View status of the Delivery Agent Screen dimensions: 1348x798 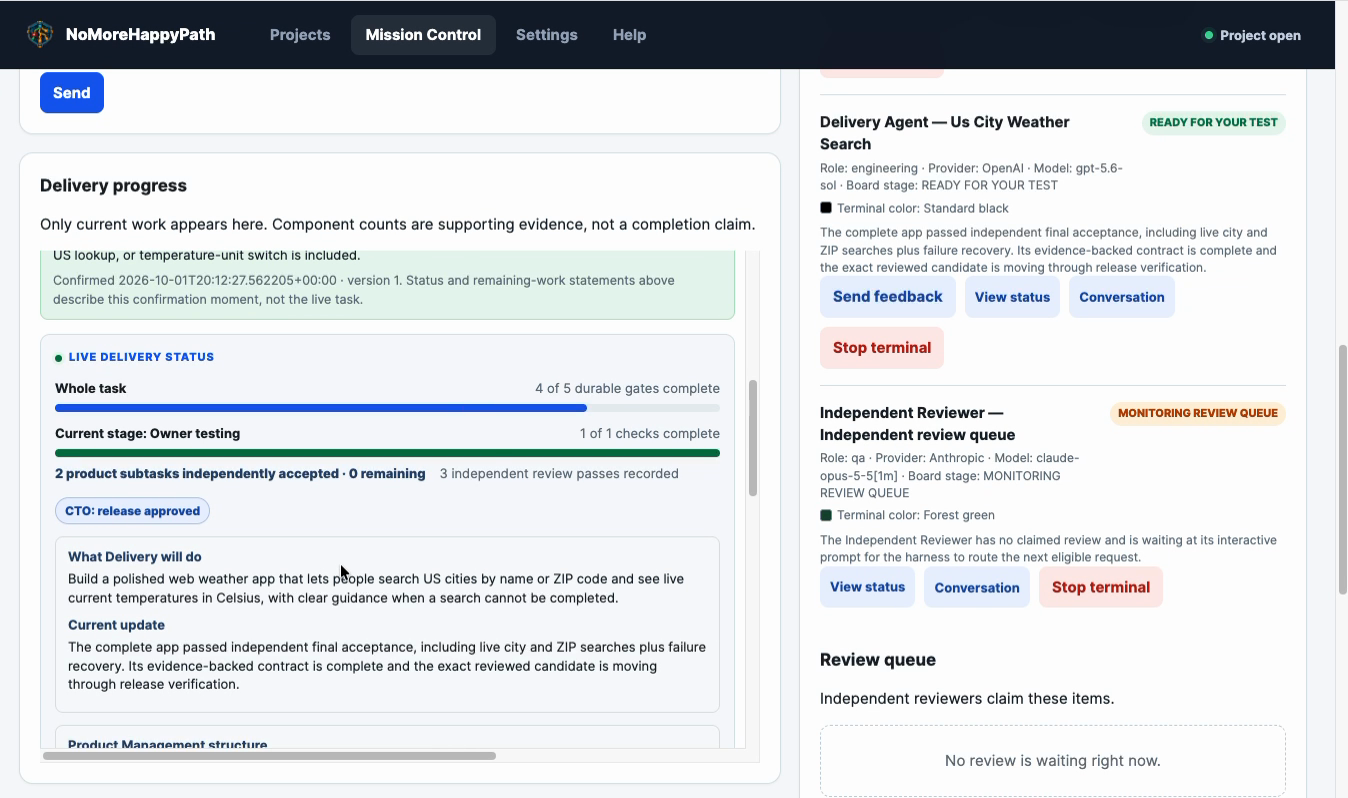coord(1012,297)
